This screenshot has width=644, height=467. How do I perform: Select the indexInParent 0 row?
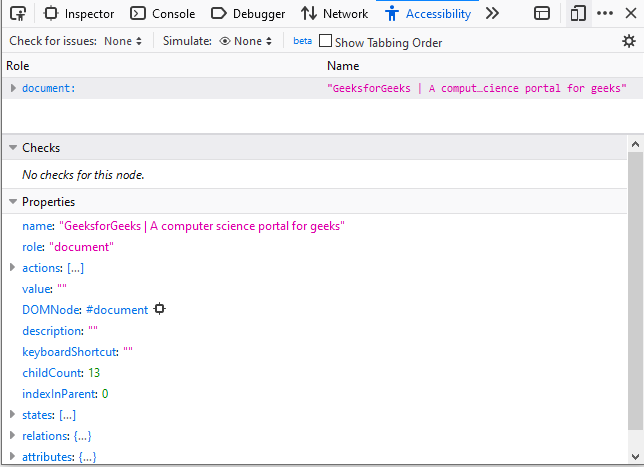(x=315, y=393)
